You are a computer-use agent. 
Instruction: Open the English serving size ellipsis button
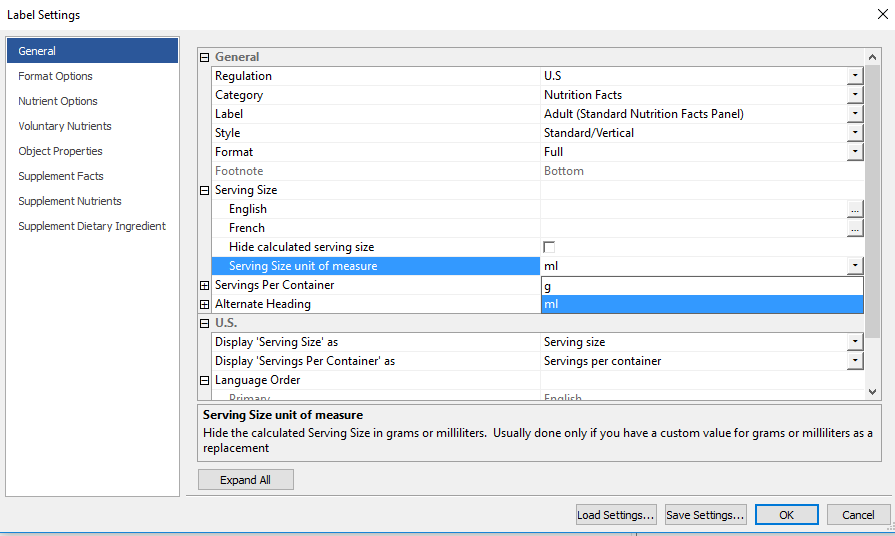pos(854,210)
